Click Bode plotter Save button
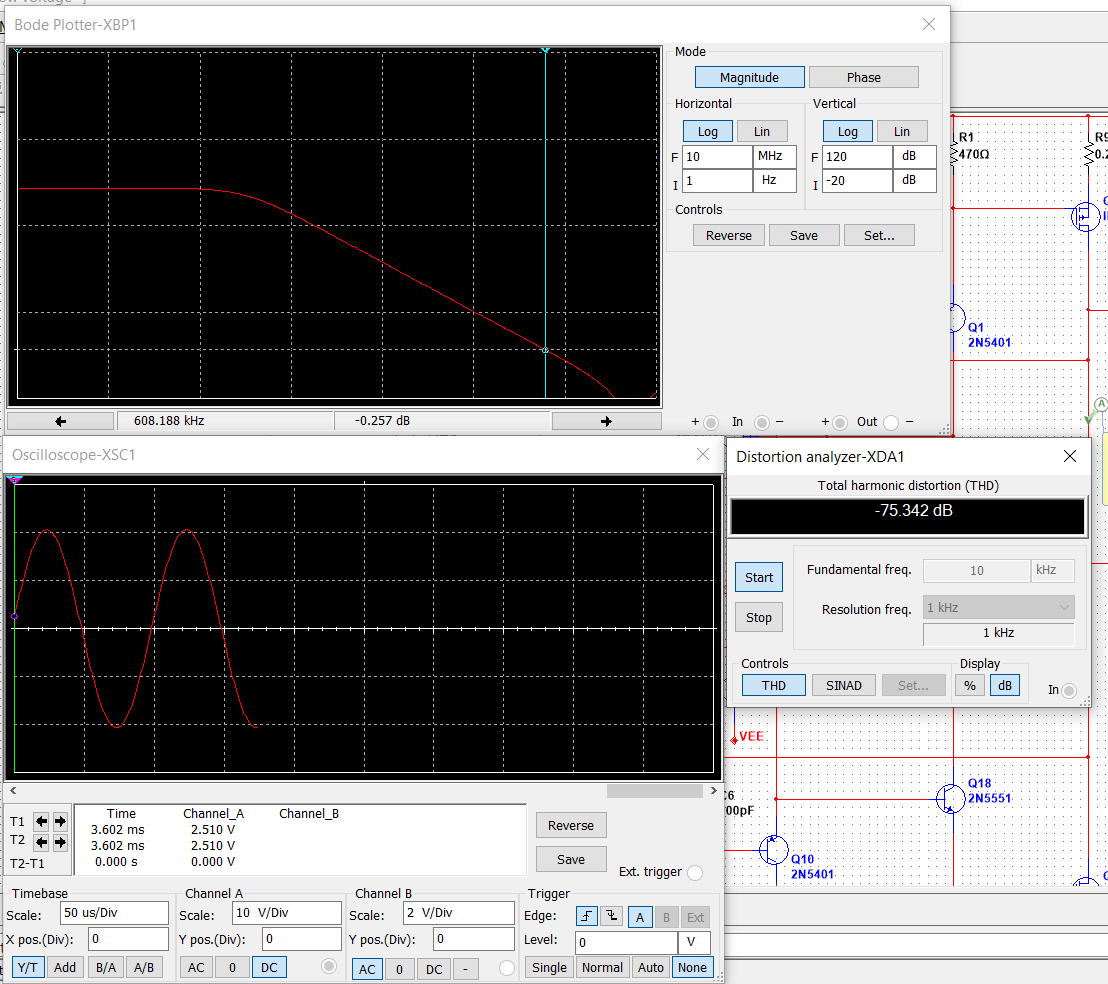This screenshot has width=1108, height=984. 804,235
